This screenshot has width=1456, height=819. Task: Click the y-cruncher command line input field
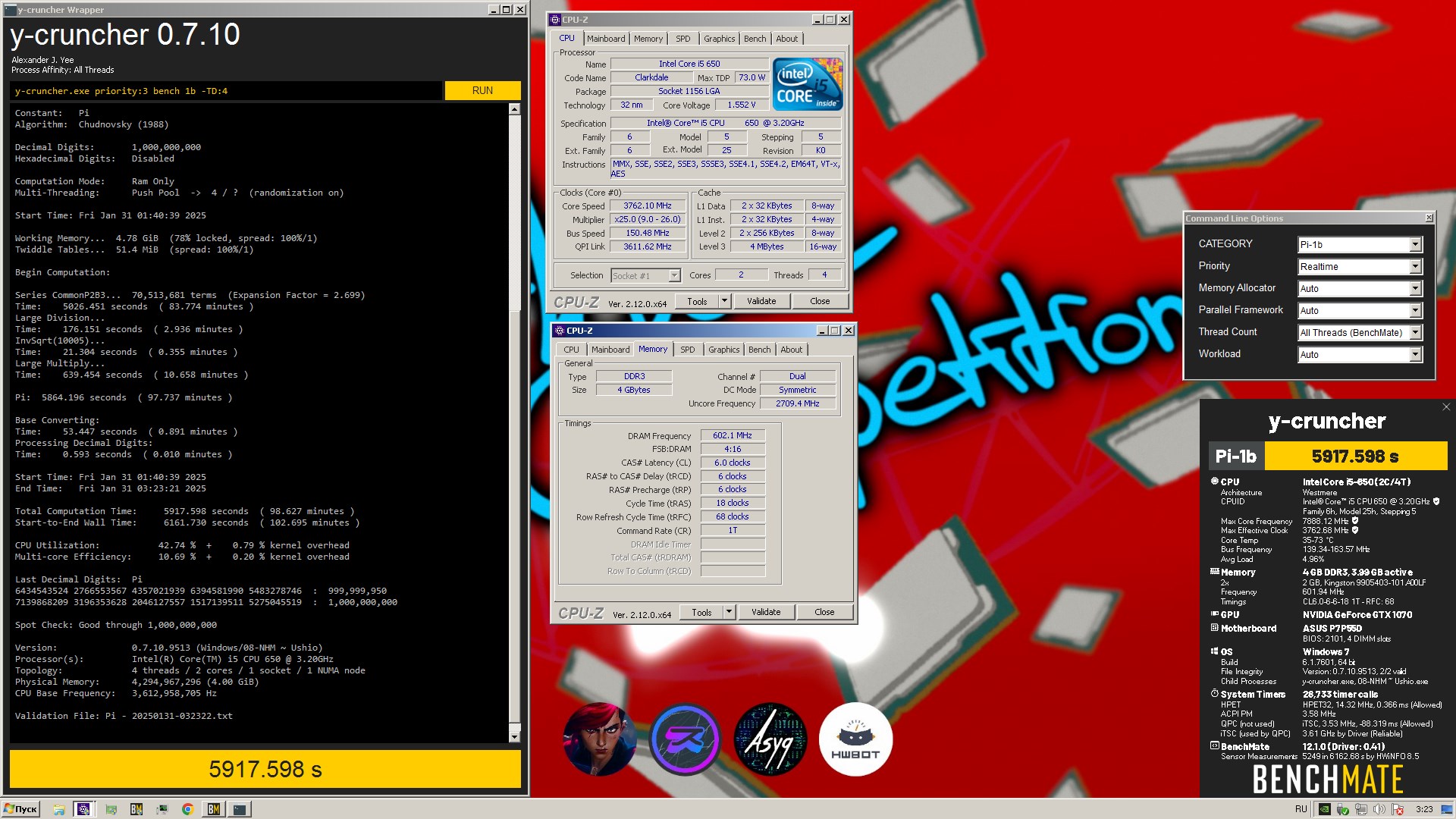(226, 90)
